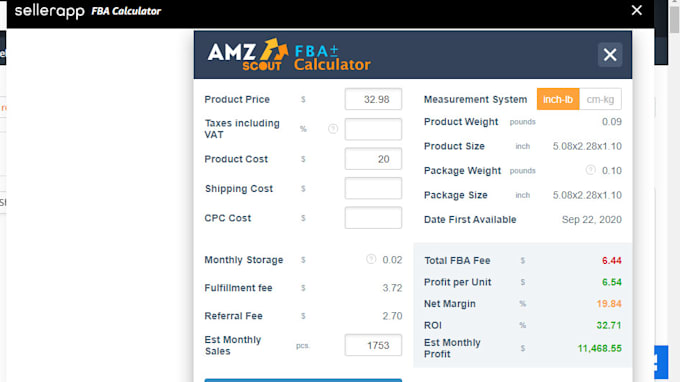Select the CPC Cost input field
The width and height of the screenshot is (680, 382).
[373, 218]
